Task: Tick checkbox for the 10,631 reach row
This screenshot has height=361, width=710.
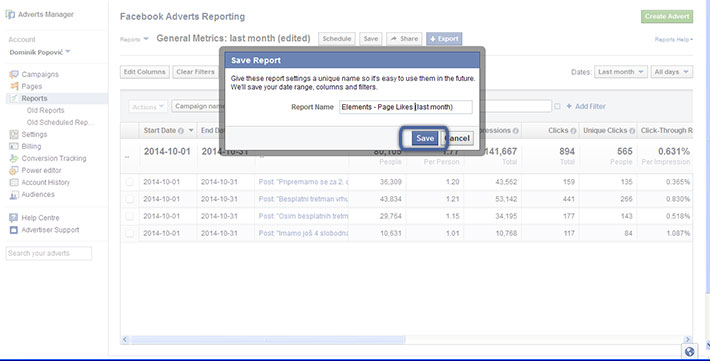Action: tap(130, 233)
